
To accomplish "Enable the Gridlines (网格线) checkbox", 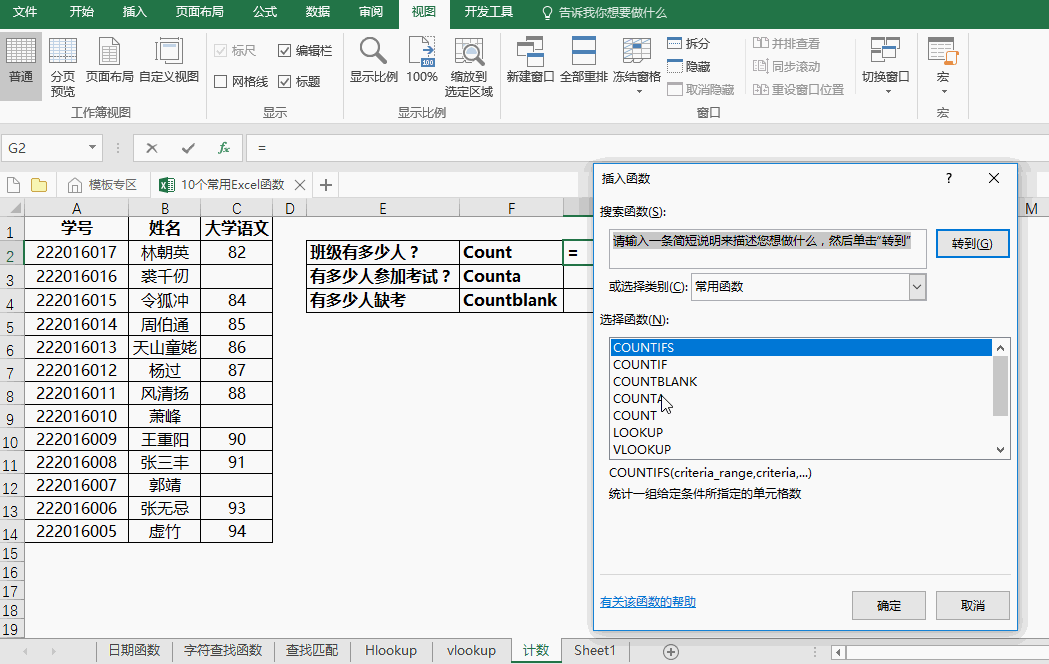I will 221,82.
